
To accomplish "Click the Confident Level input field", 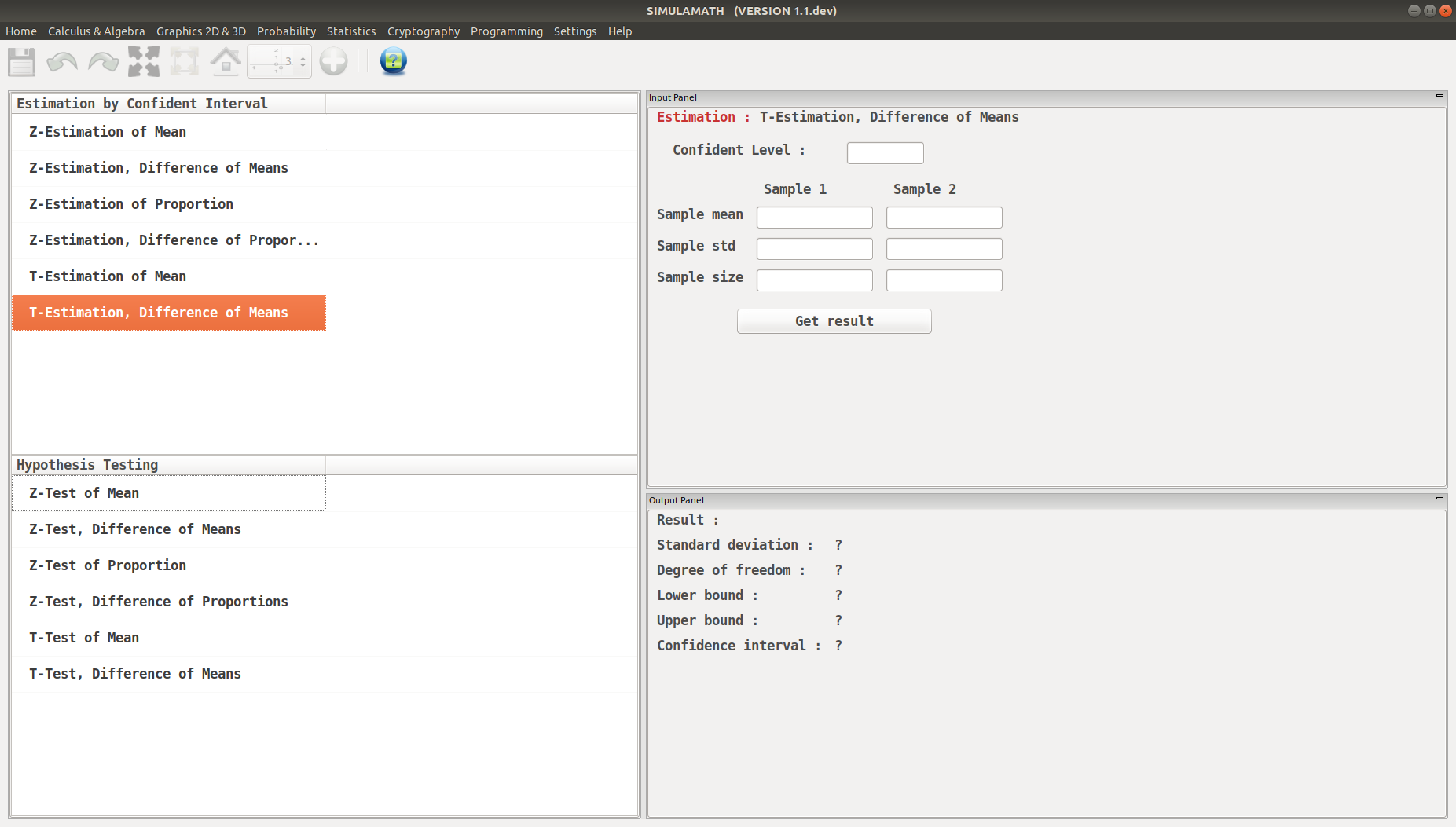I will tap(886, 153).
